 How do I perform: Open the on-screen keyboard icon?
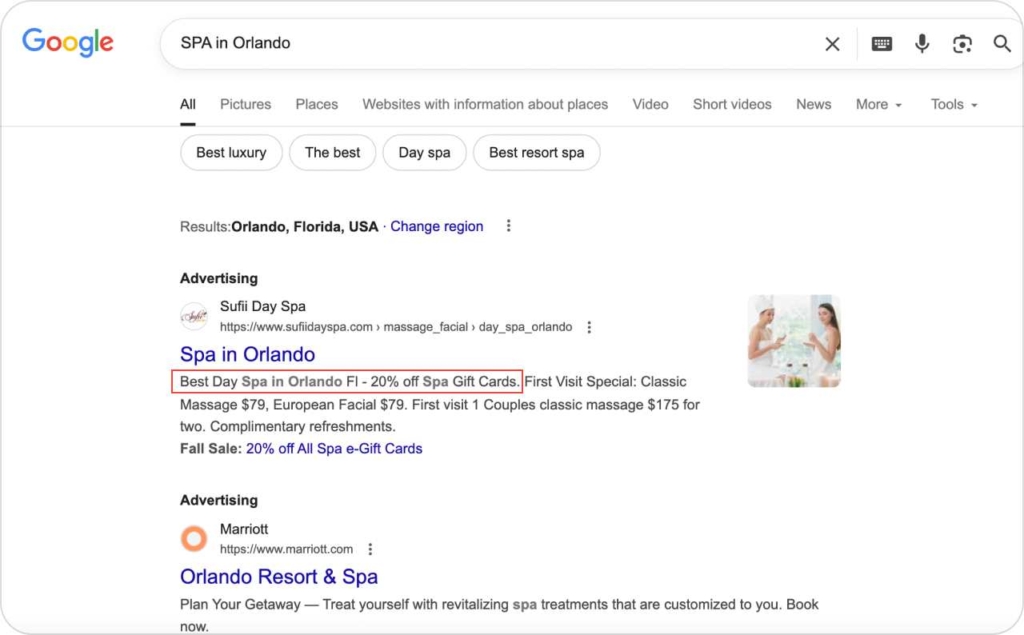[x=881, y=43]
